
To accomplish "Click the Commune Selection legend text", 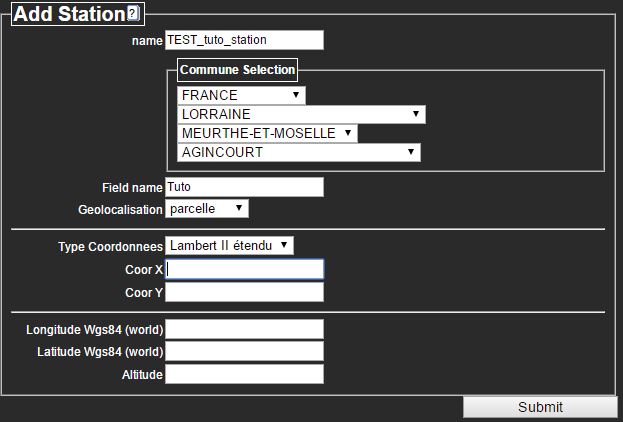I will pyautogui.click(x=237, y=70).
